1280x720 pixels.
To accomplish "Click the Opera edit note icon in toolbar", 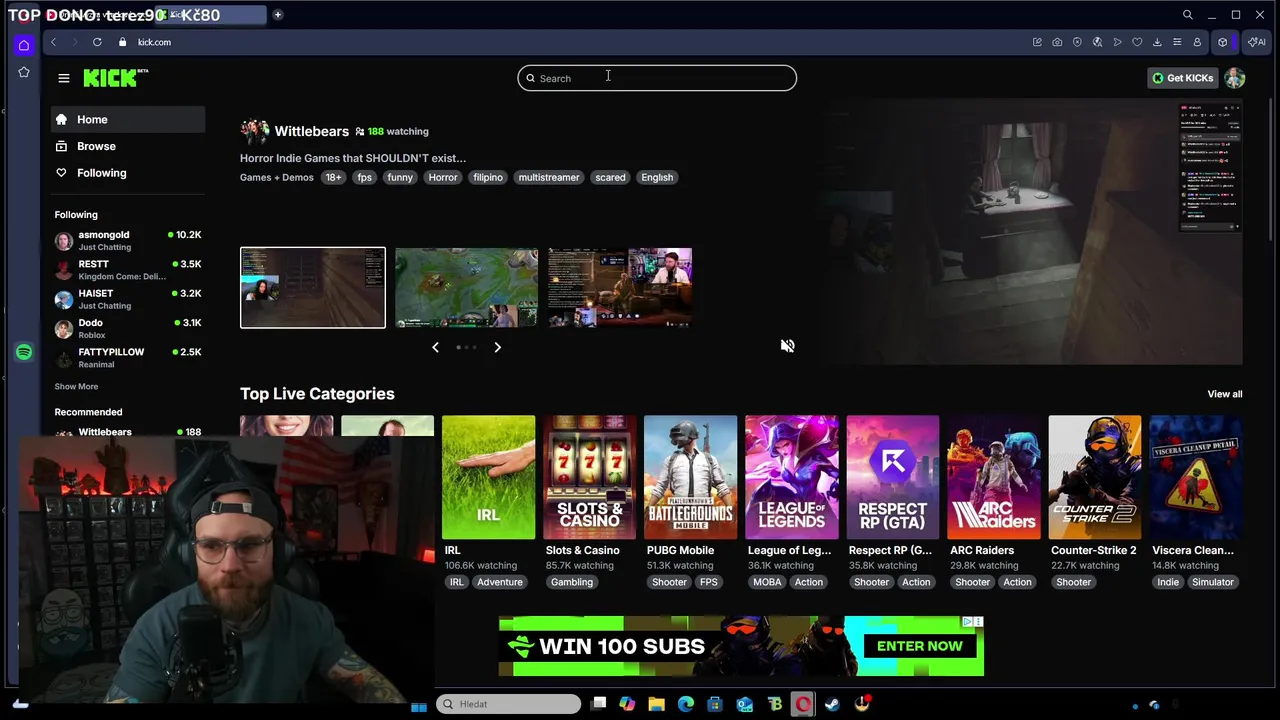I will [x=1037, y=42].
